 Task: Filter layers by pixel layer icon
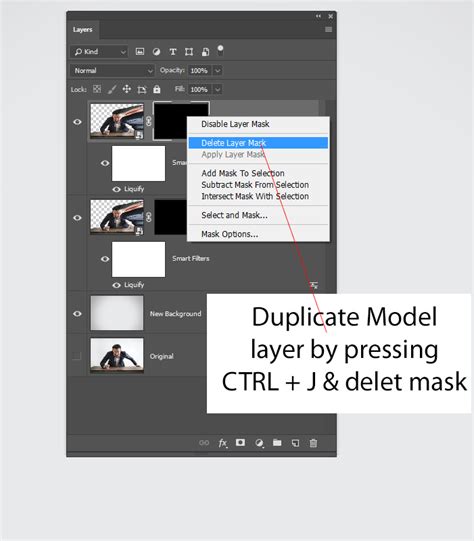140,52
